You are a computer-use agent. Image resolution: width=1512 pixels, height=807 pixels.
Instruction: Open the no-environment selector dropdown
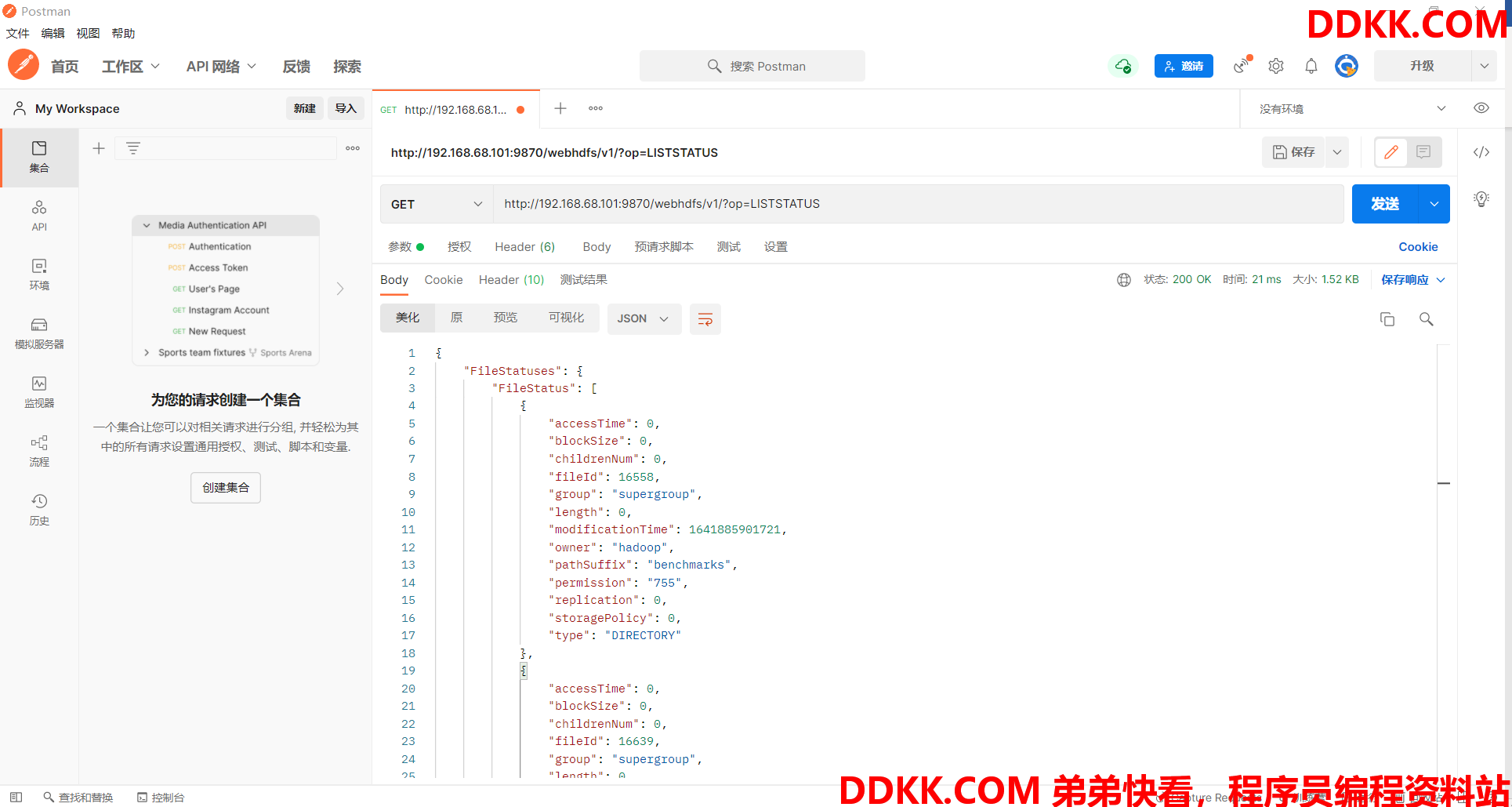(1353, 109)
